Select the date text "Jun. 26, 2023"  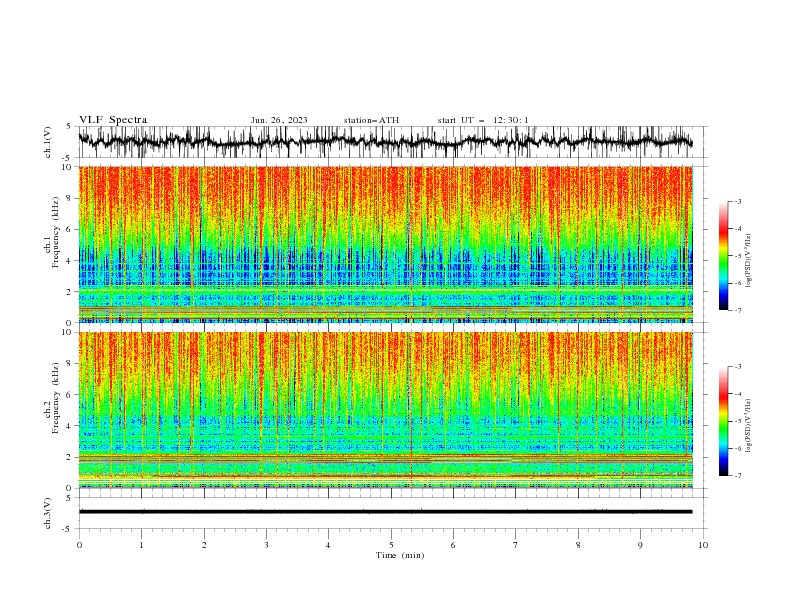click(x=279, y=120)
